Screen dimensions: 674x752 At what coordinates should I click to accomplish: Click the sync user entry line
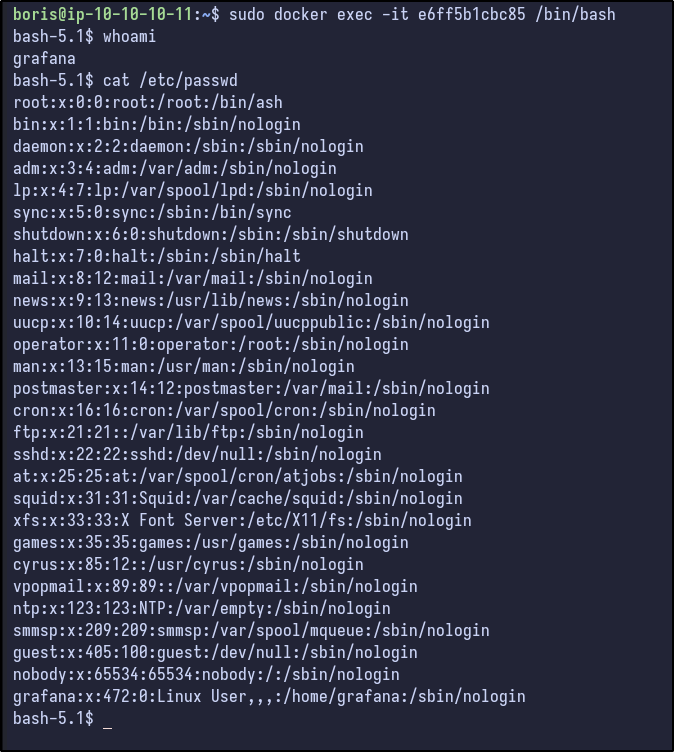tap(152, 212)
